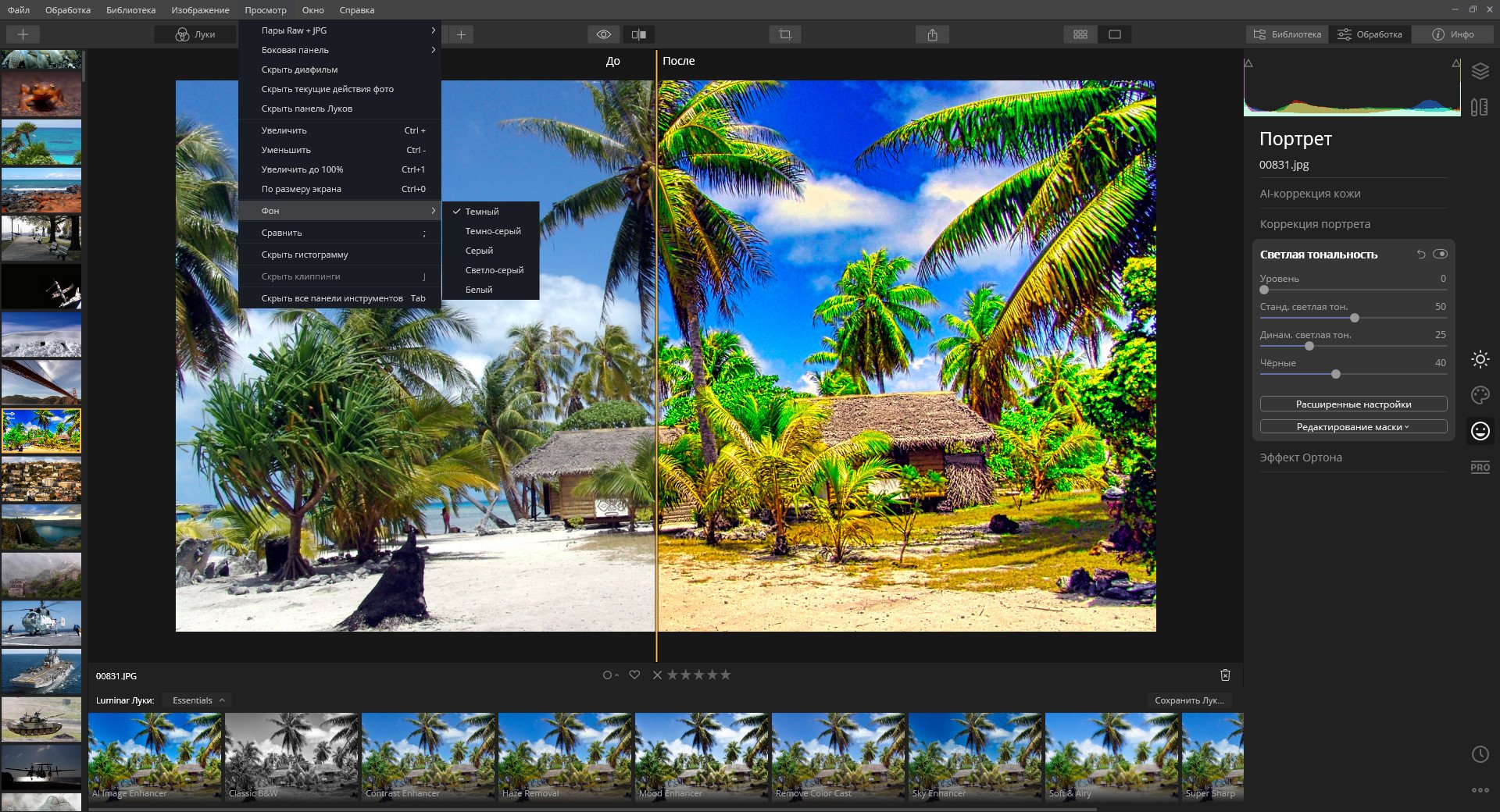Viewport: 1500px width, 812px height.
Task: Click Сохранить Лук button
Action: (1189, 700)
